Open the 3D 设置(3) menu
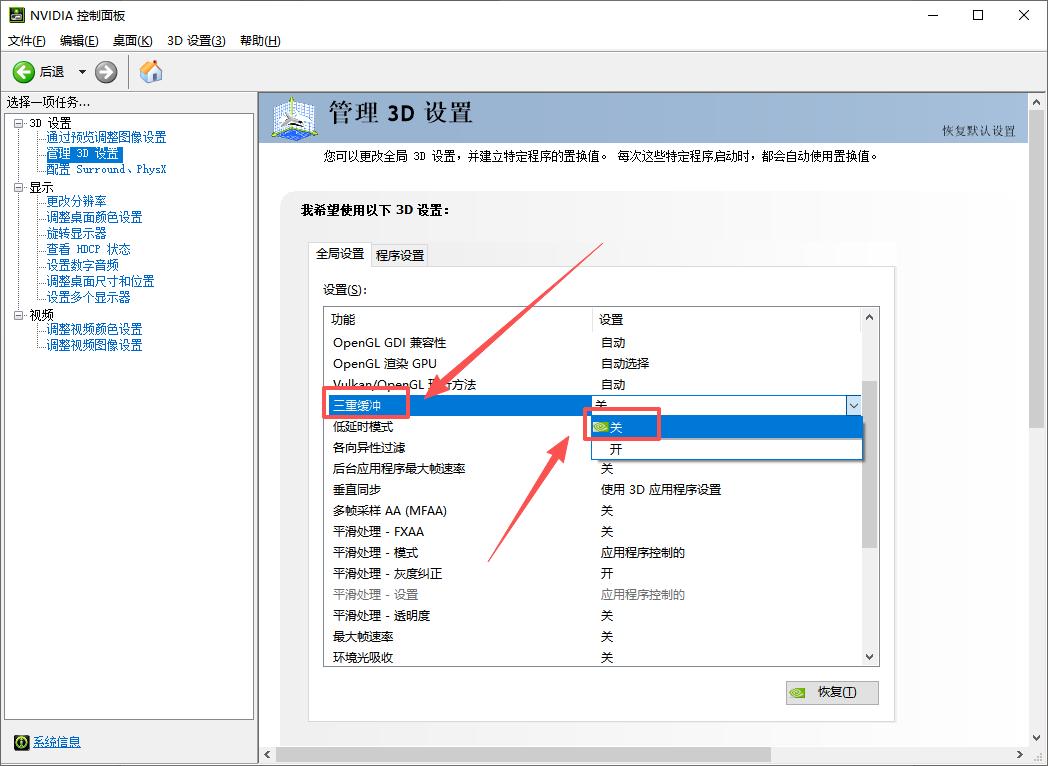This screenshot has width=1048, height=766. [x=196, y=41]
